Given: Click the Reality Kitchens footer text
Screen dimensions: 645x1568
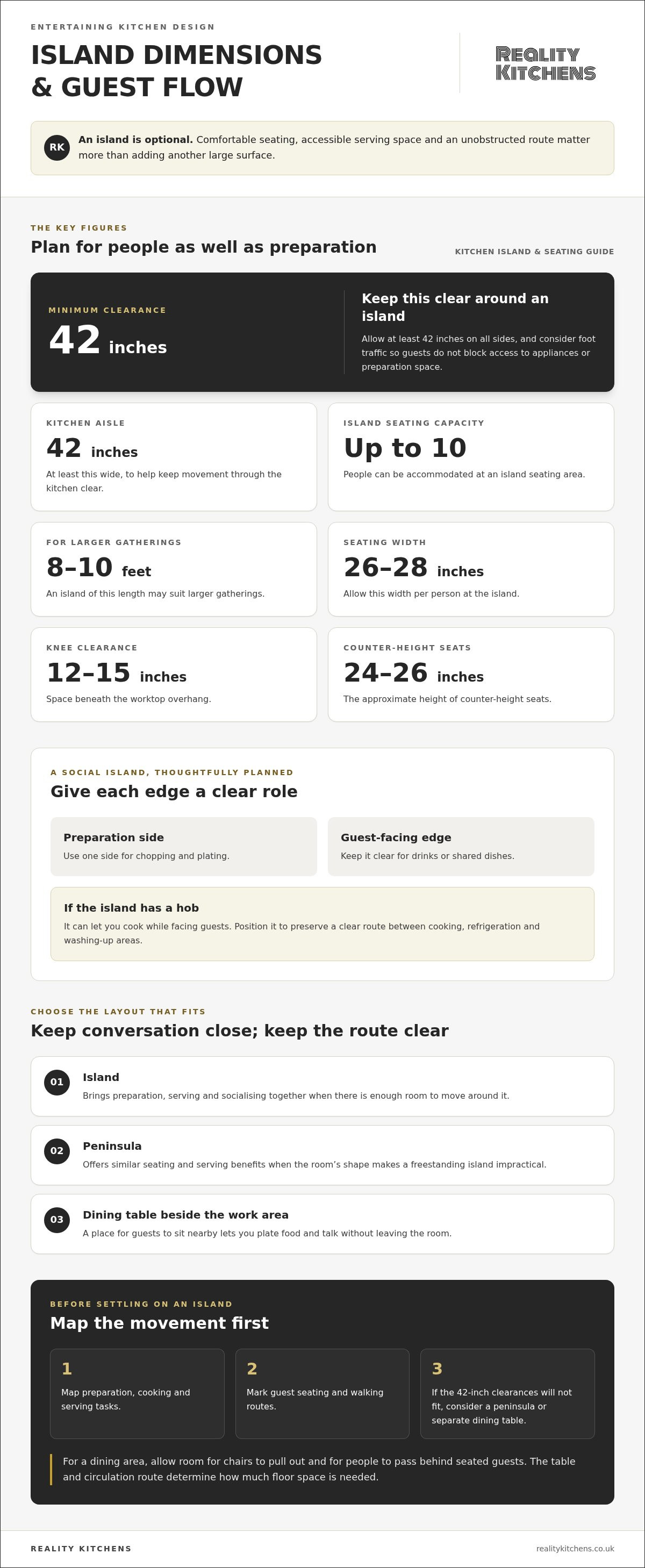Looking at the screenshot, I should pyautogui.click(x=81, y=1549).
